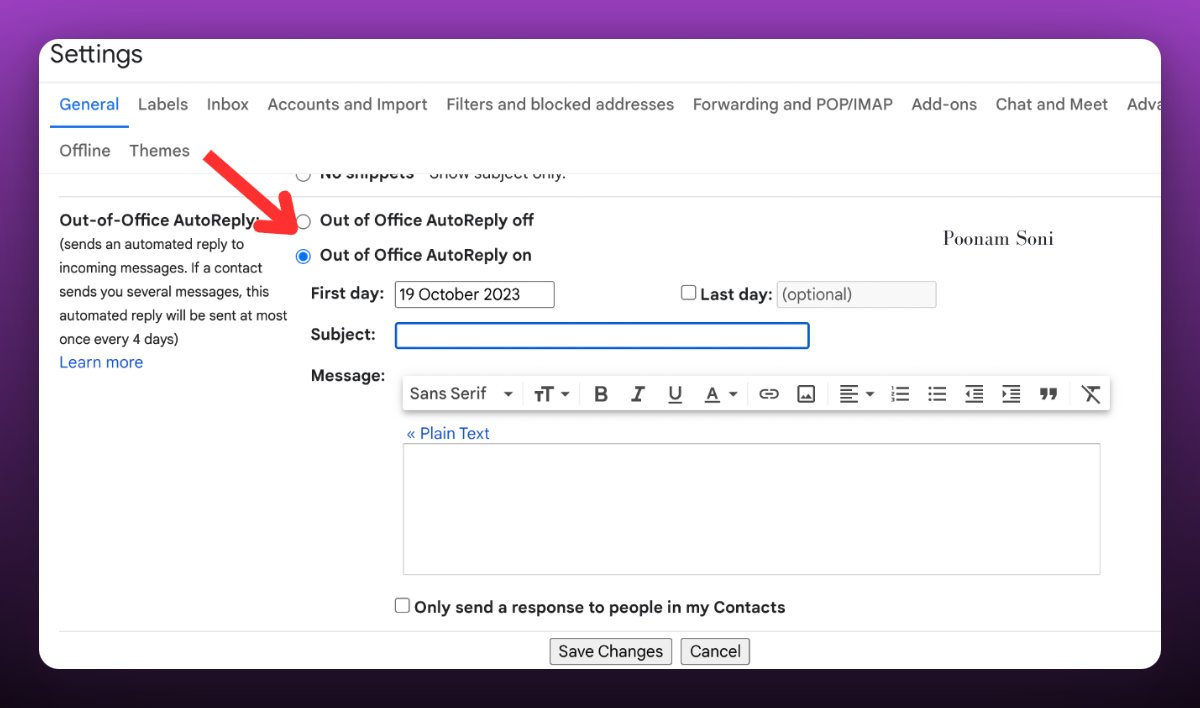
Task: Open the text alignment options
Action: pyautogui.click(x=856, y=394)
